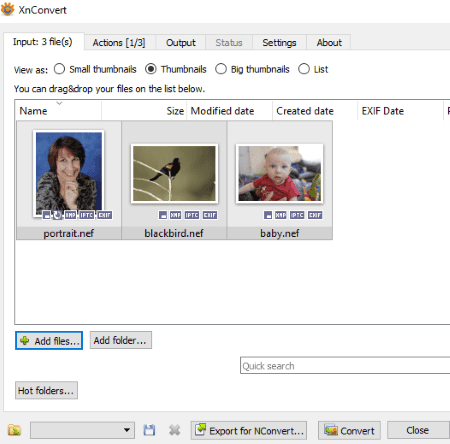This screenshot has height=444, width=450.
Task: Open the Output tab
Action: 181,43
